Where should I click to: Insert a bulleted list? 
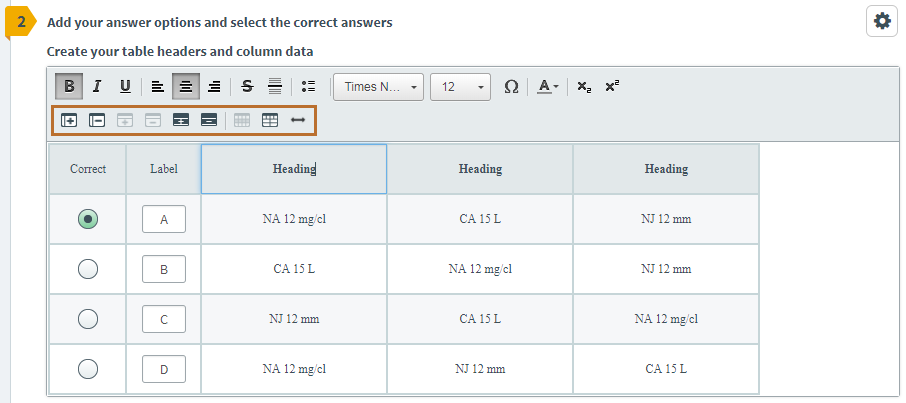(309, 87)
